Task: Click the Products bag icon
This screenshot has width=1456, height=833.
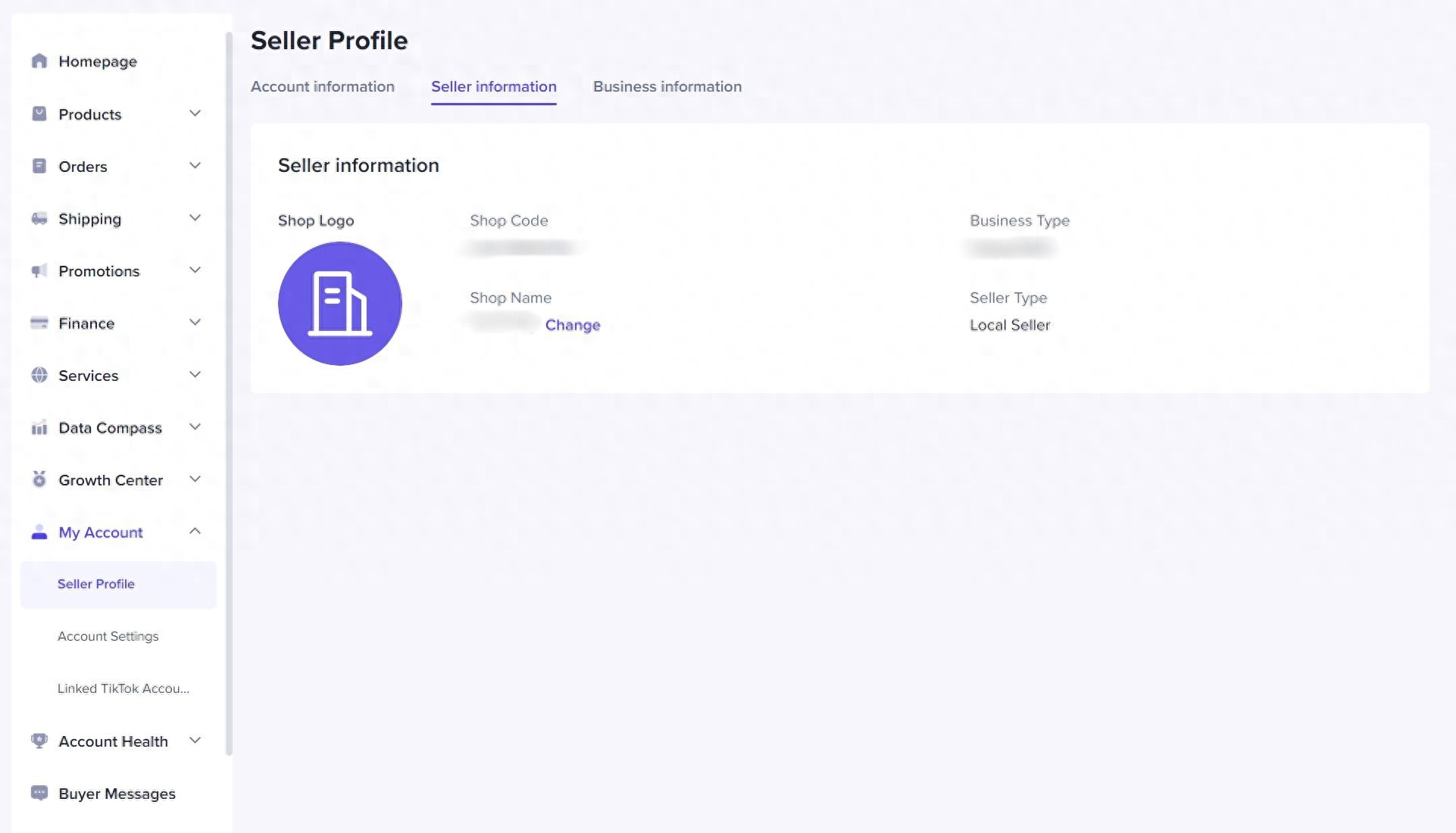Action: pyautogui.click(x=39, y=114)
